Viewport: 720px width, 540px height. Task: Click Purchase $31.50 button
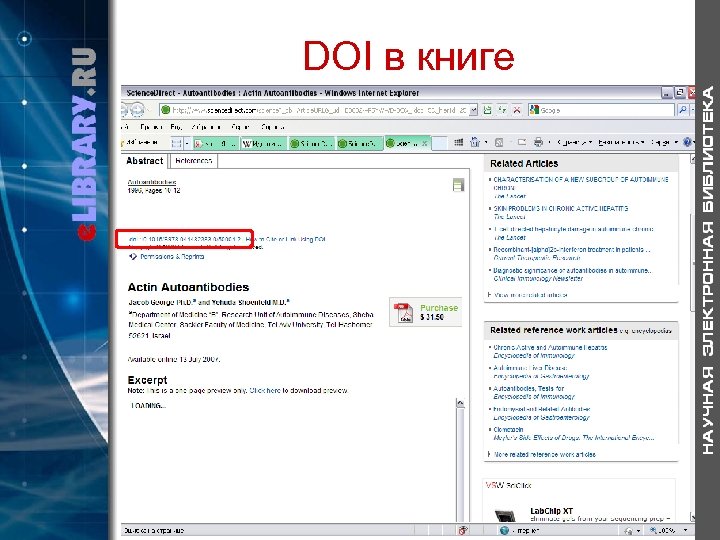425,312
